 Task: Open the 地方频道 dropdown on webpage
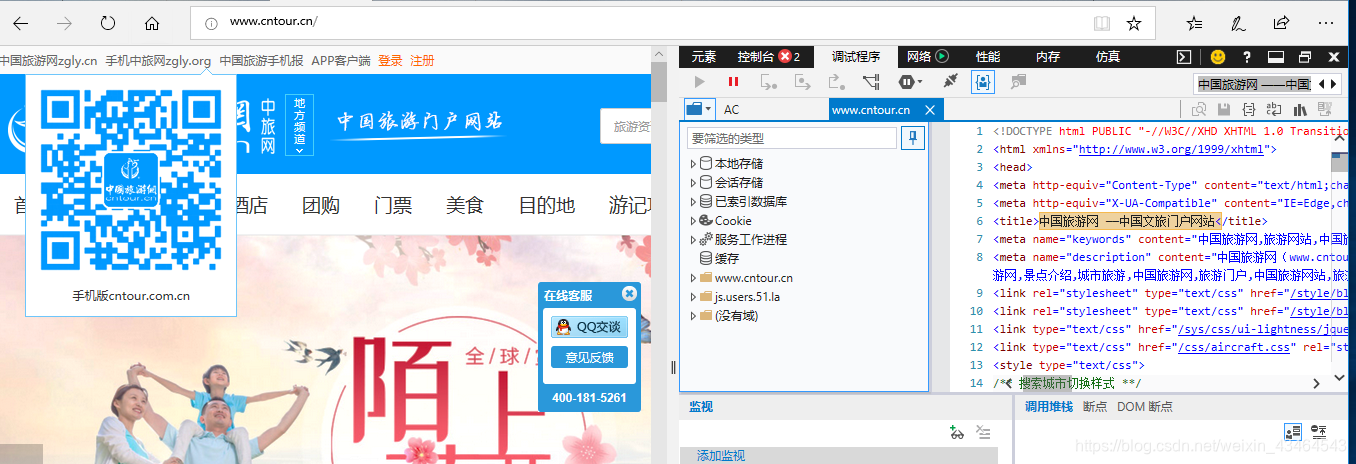tap(299, 125)
